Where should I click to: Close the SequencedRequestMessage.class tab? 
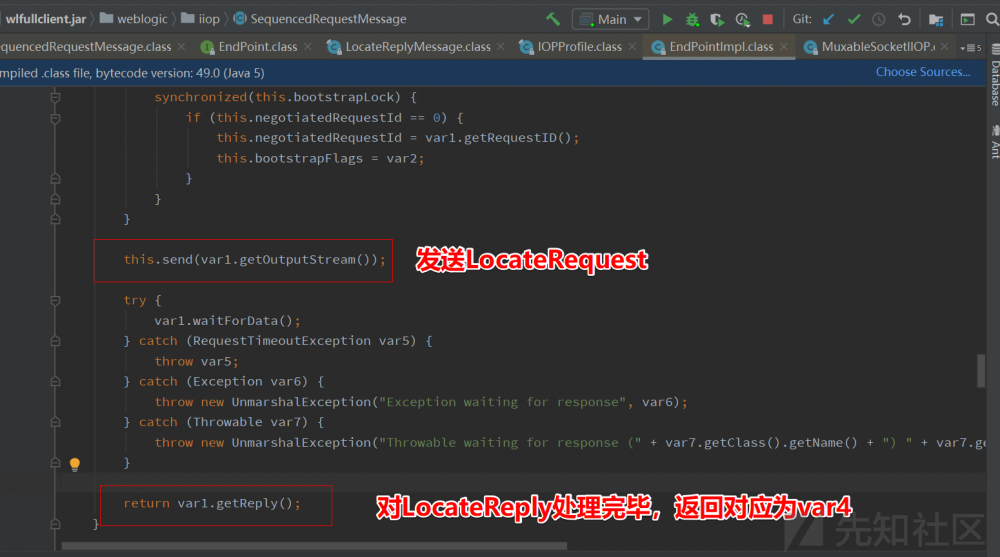click(x=182, y=47)
